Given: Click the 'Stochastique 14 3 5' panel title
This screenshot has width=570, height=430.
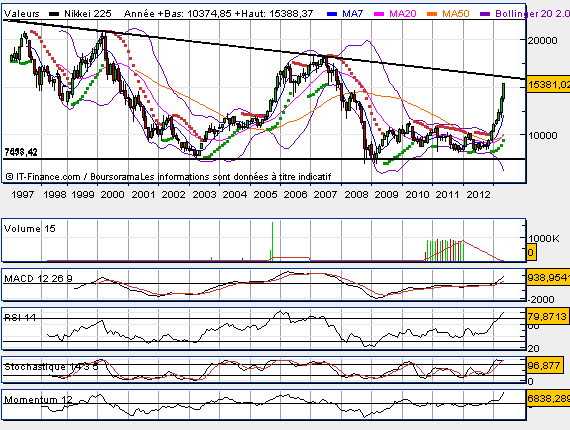Looking at the screenshot, I should [51, 367].
